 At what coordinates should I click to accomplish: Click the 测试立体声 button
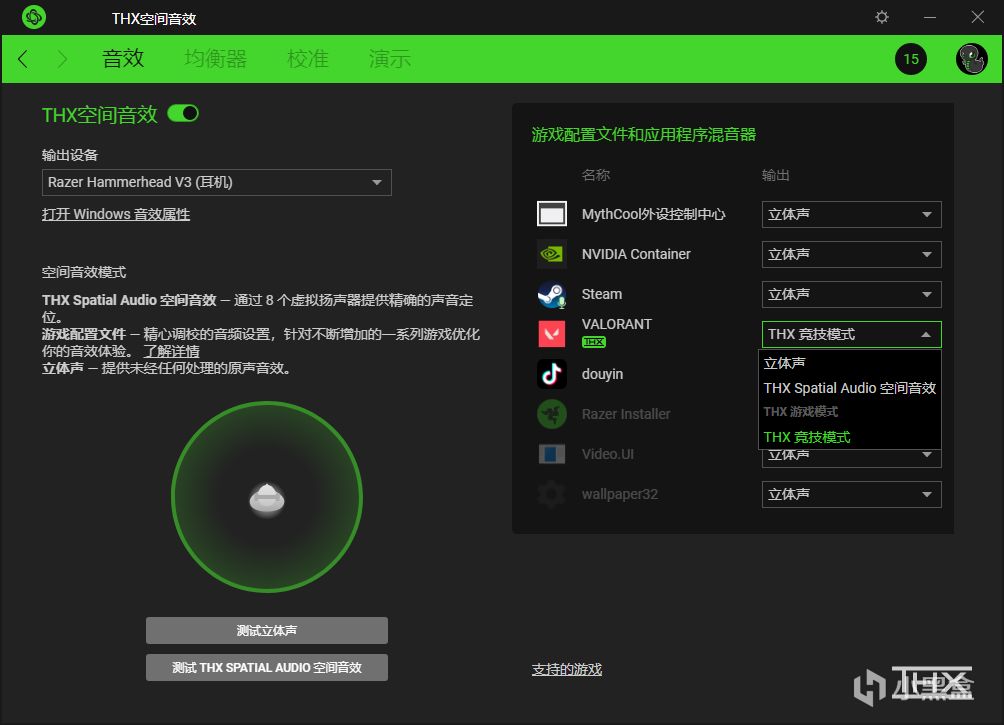pos(266,630)
